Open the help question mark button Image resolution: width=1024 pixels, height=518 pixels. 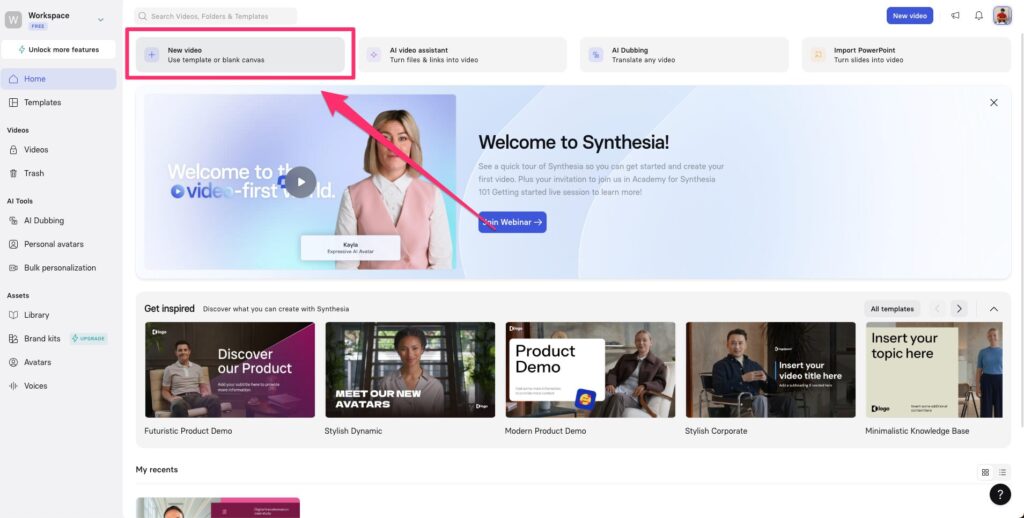point(1000,494)
